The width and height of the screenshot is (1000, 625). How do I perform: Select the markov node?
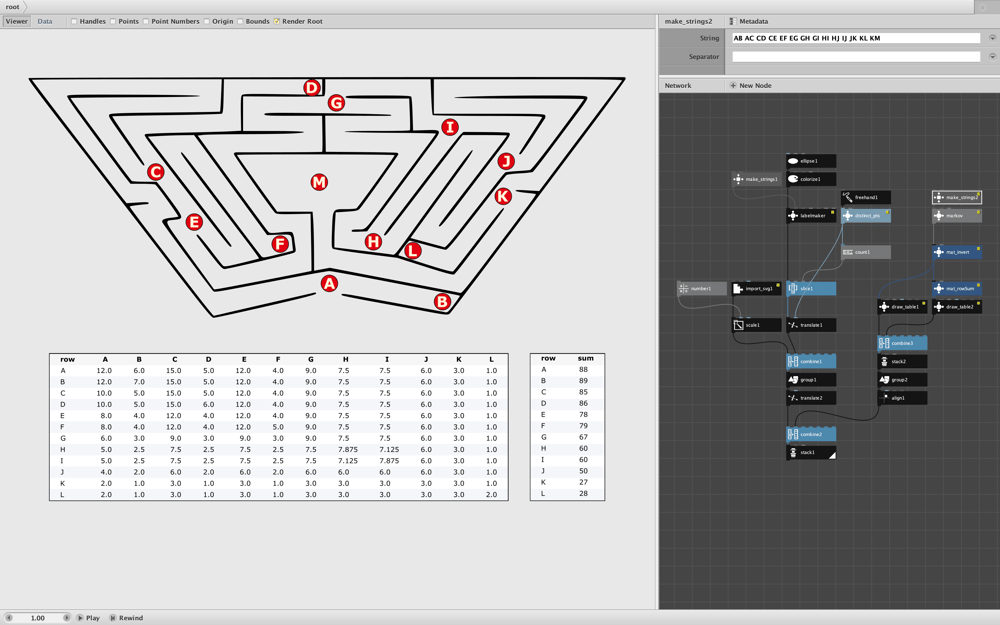[x=957, y=216]
